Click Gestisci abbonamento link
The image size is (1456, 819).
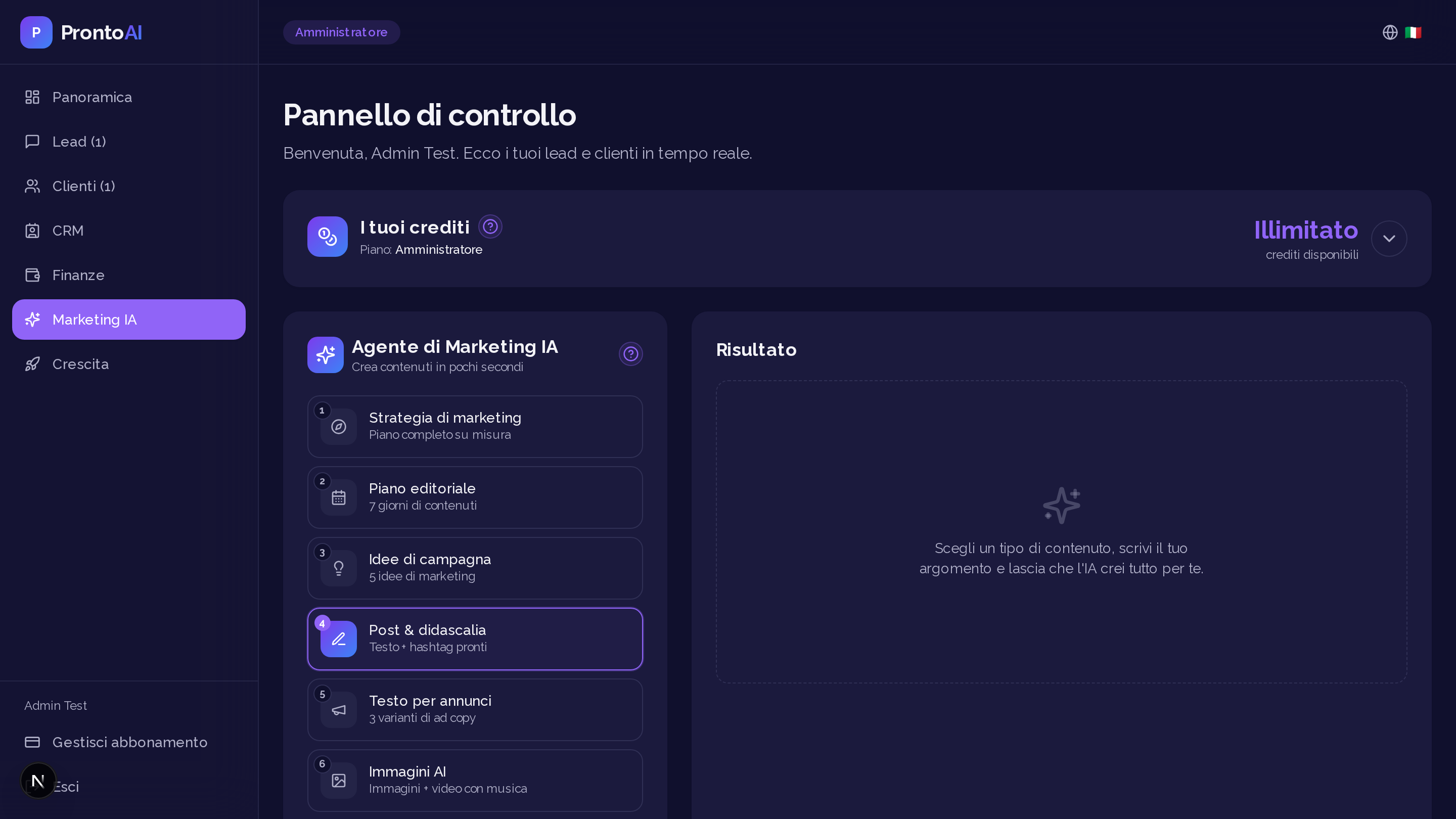(x=129, y=742)
